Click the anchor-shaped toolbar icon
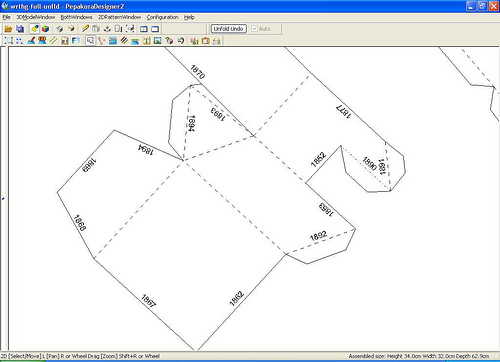The width and height of the screenshot is (500, 362). tap(107, 29)
